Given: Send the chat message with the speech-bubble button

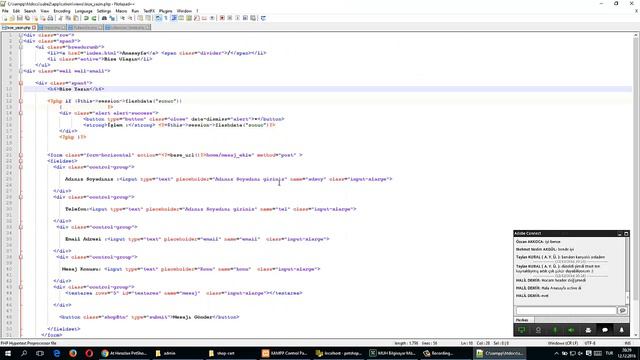Looking at the screenshot, I should coord(622,311).
